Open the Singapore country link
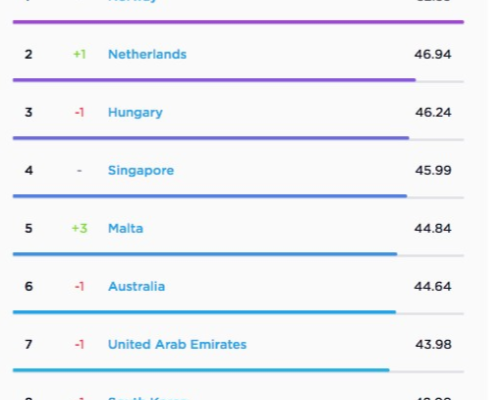This screenshot has width=493, height=400. coord(141,171)
